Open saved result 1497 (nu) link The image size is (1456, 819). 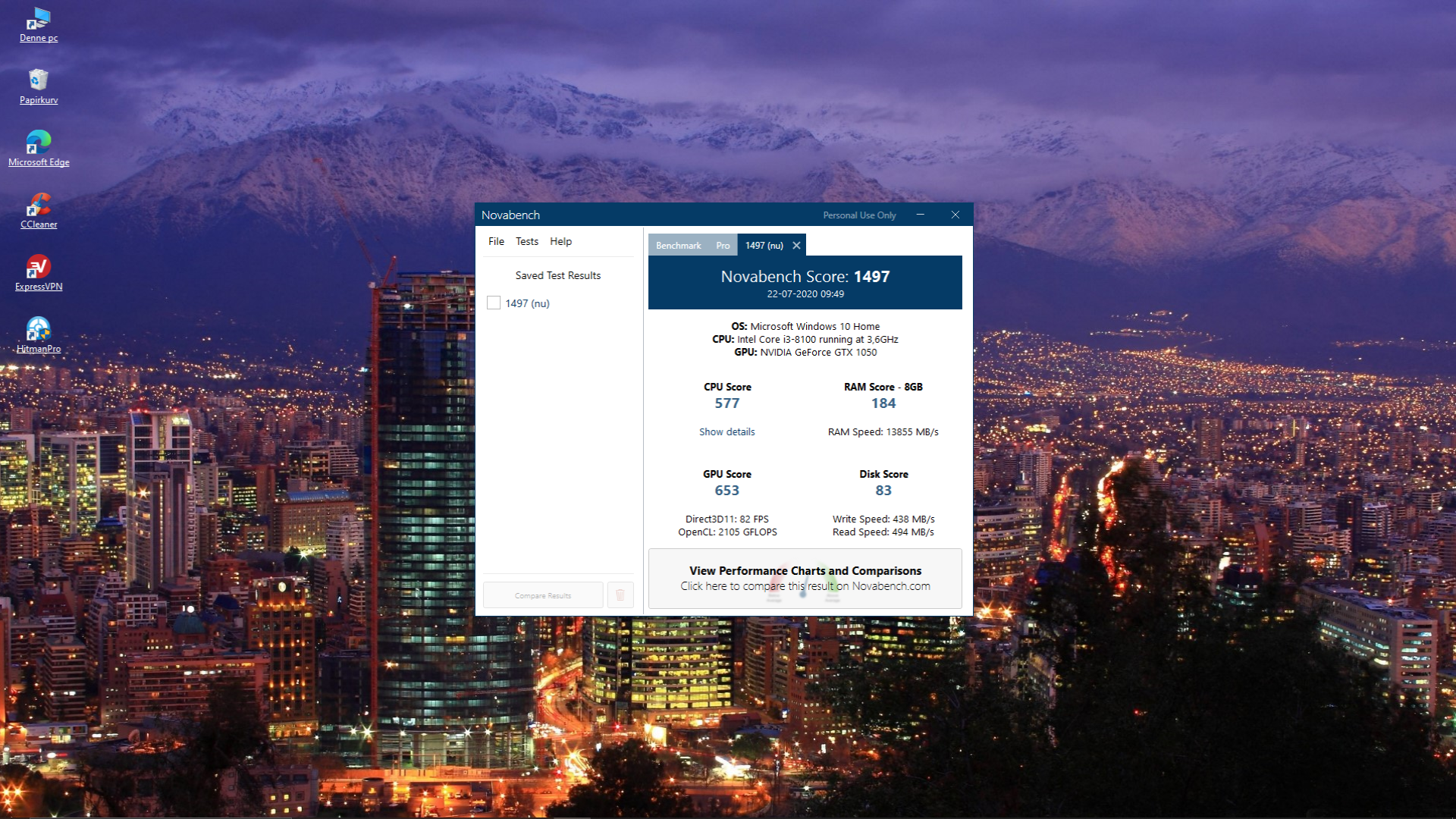coord(527,303)
